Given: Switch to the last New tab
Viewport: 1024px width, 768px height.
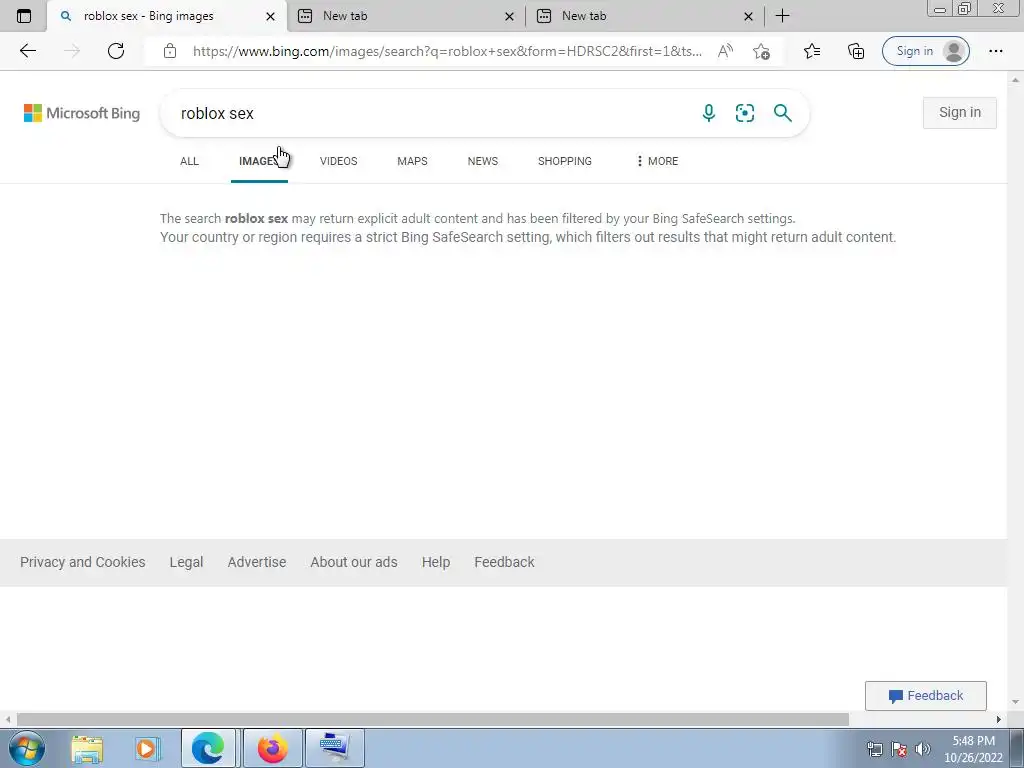Looking at the screenshot, I should click(645, 16).
